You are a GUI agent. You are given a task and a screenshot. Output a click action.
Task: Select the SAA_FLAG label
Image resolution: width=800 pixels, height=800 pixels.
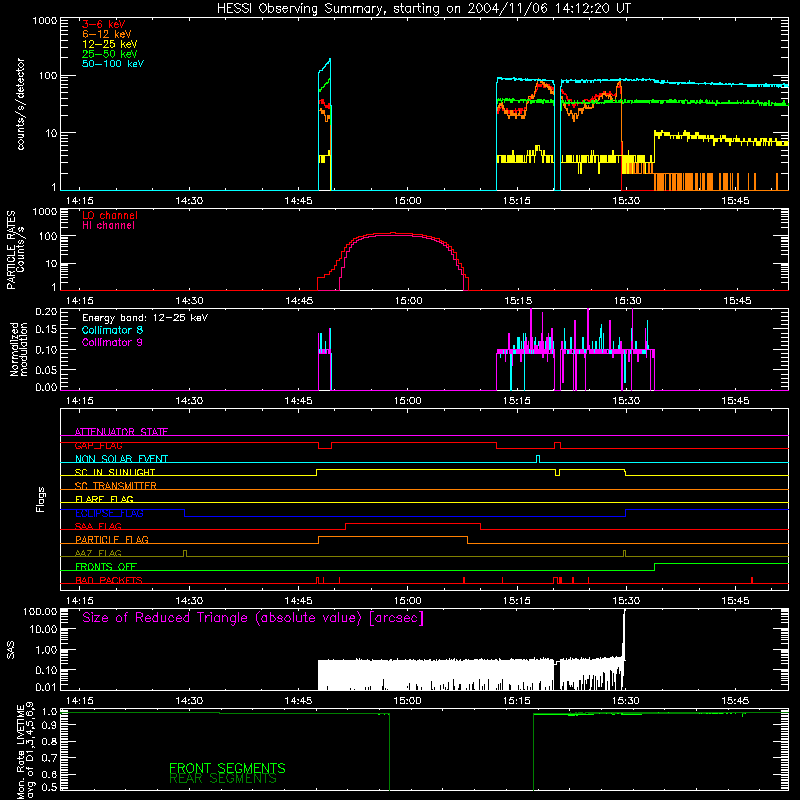point(98,526)
